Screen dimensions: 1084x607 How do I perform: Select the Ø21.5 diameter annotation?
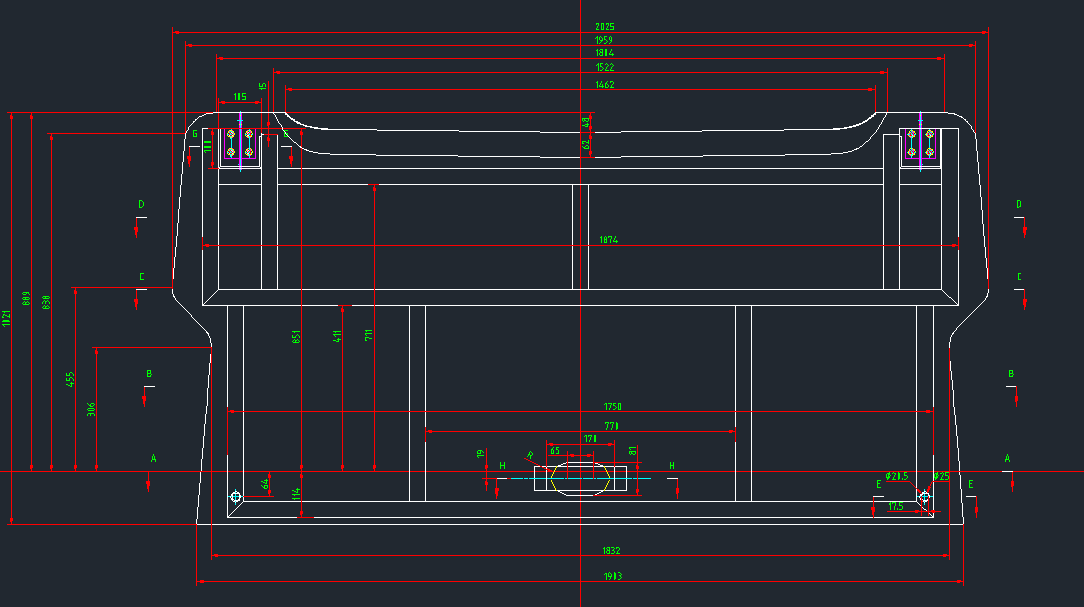(x=896, y=477)
